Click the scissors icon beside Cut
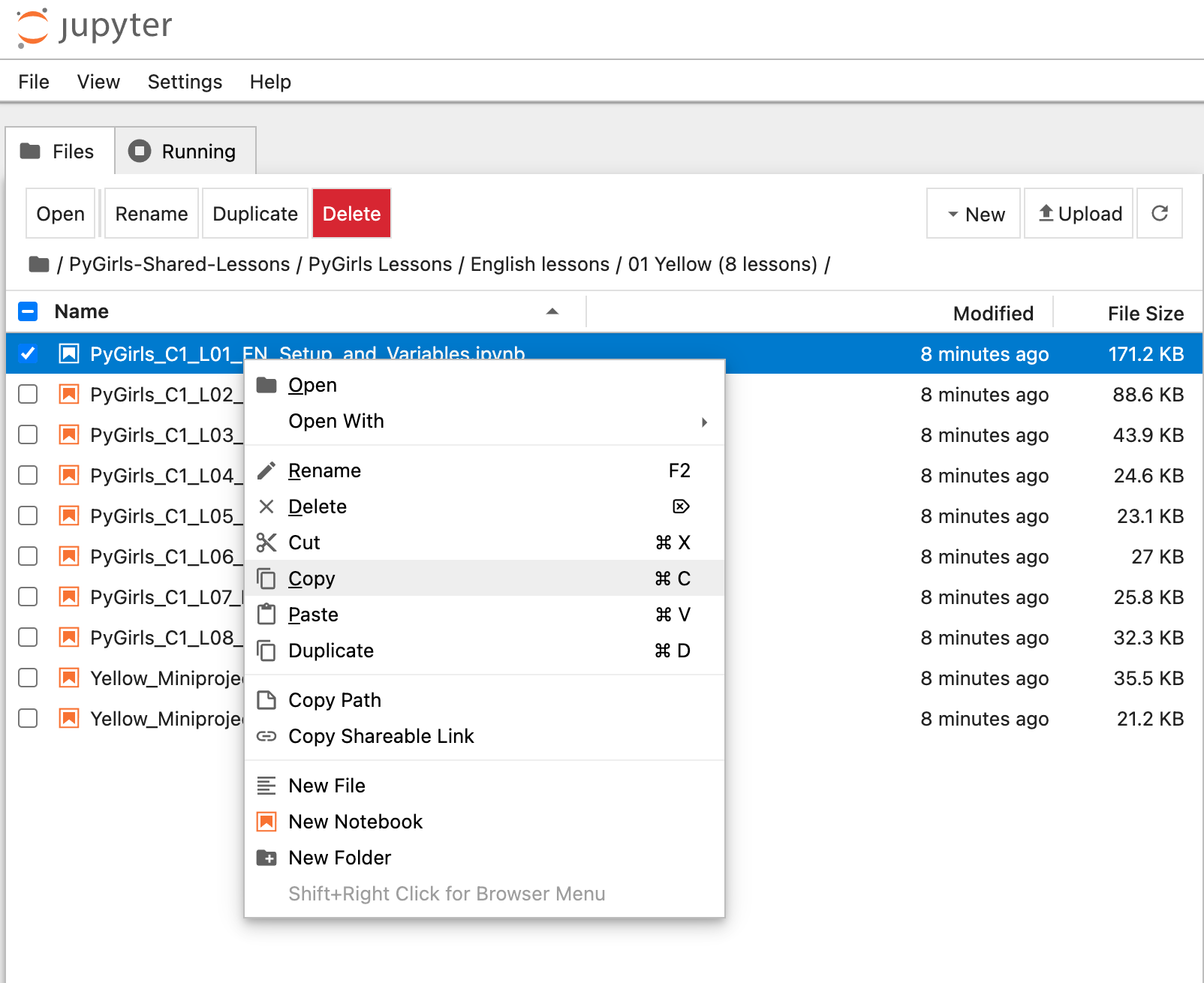The image size is (1204, 983). pos(266,543)
